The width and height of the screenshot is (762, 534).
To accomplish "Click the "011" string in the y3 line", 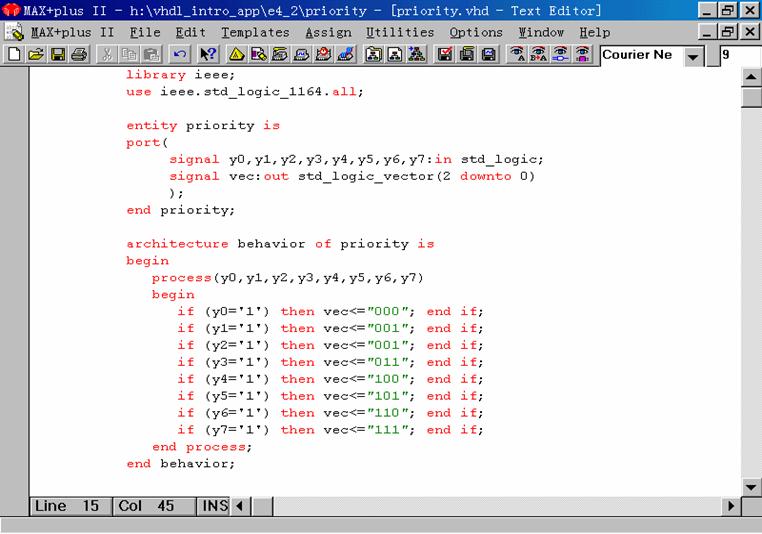I will [x=386, y=362].
